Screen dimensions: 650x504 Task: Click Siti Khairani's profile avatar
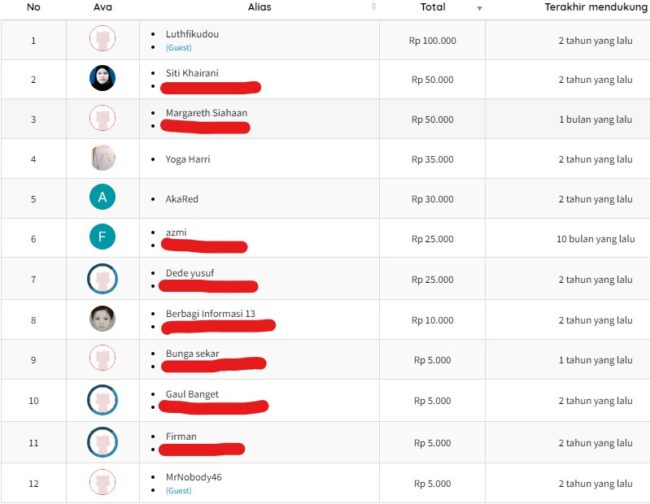[102, 78]
